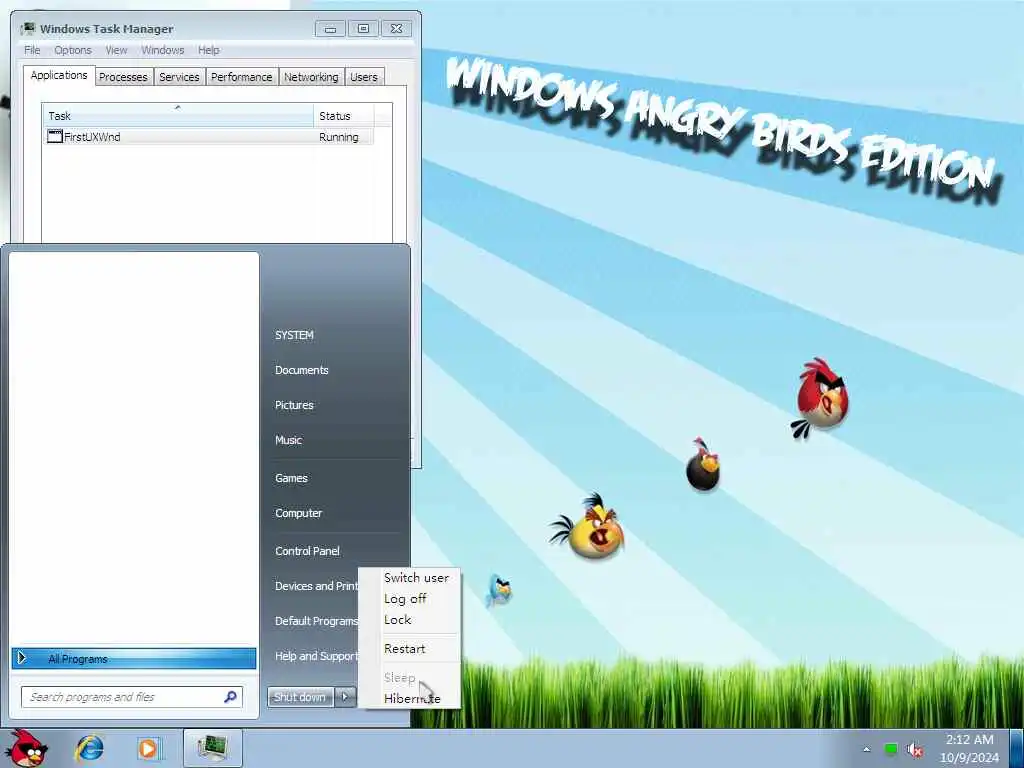Launch Internet Explorer from the taskbar
Image resolution: width=1024 pixels, height=768 pixels.
[89, 748]
